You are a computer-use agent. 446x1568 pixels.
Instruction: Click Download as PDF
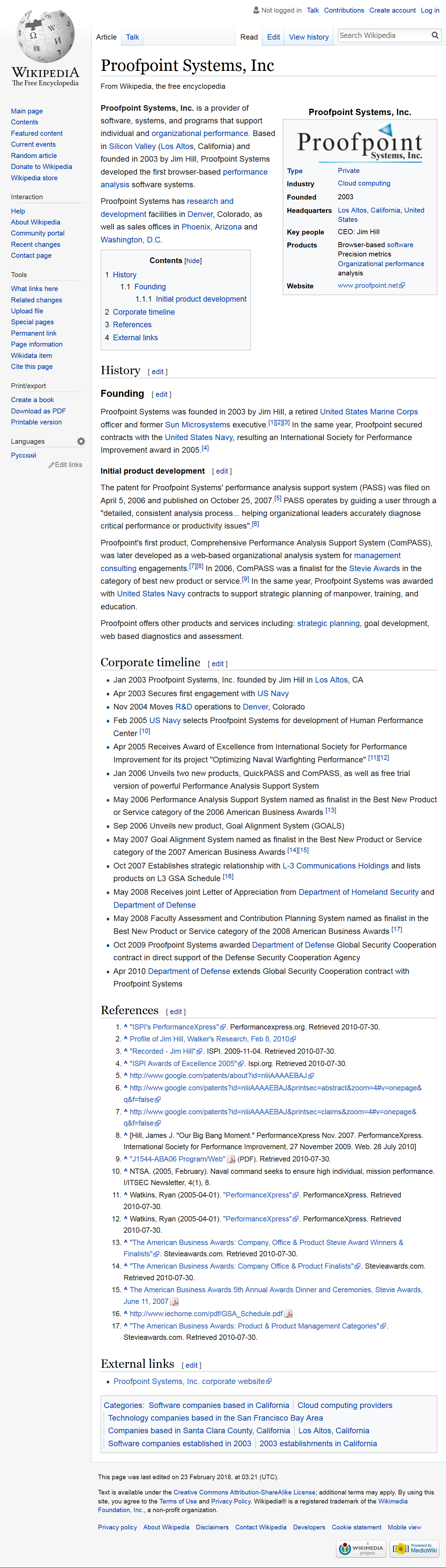[x=38, y=411]
